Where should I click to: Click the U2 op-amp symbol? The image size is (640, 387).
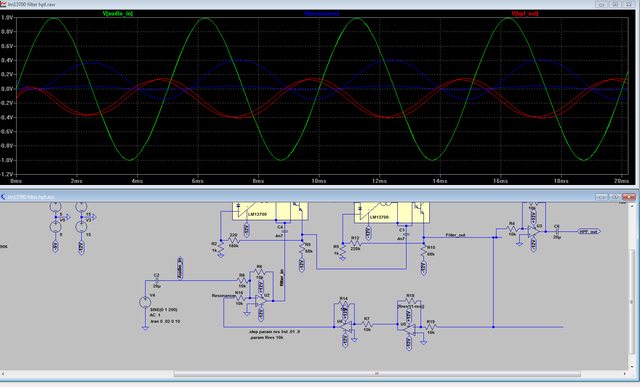pyautogui.click(x=261, y=300)
